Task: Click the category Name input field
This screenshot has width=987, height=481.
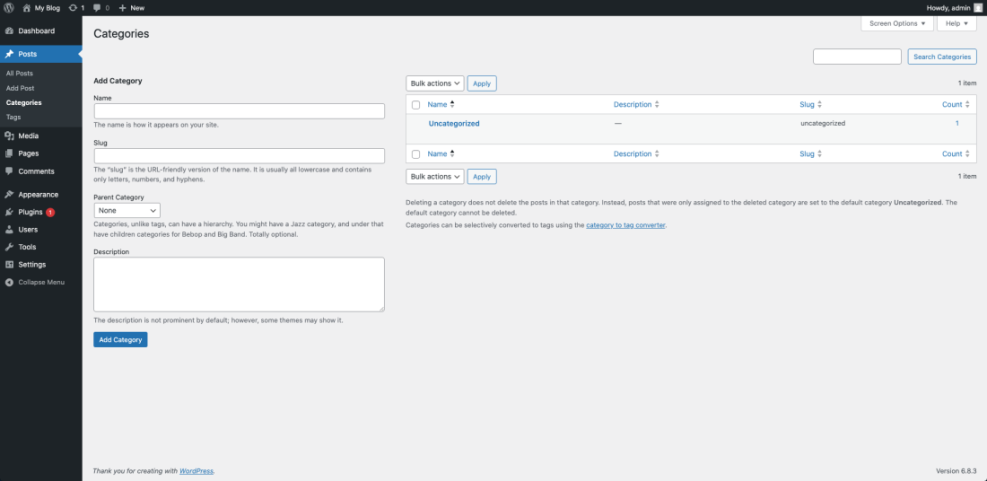Action: point(239,111)
